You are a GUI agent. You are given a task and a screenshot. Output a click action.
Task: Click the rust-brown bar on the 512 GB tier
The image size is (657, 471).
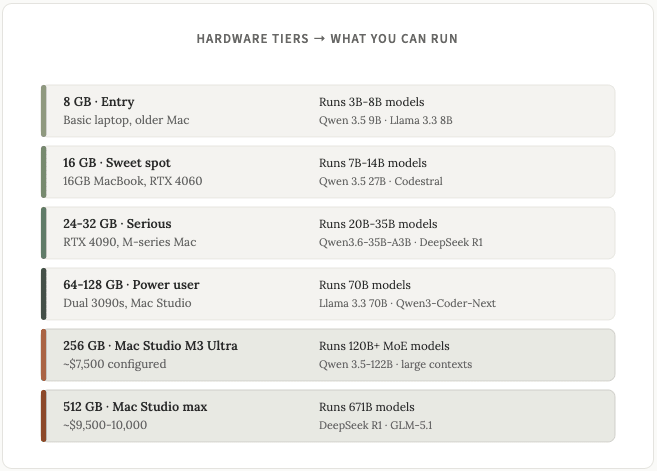pyautogui.click(x=44, y=416)
